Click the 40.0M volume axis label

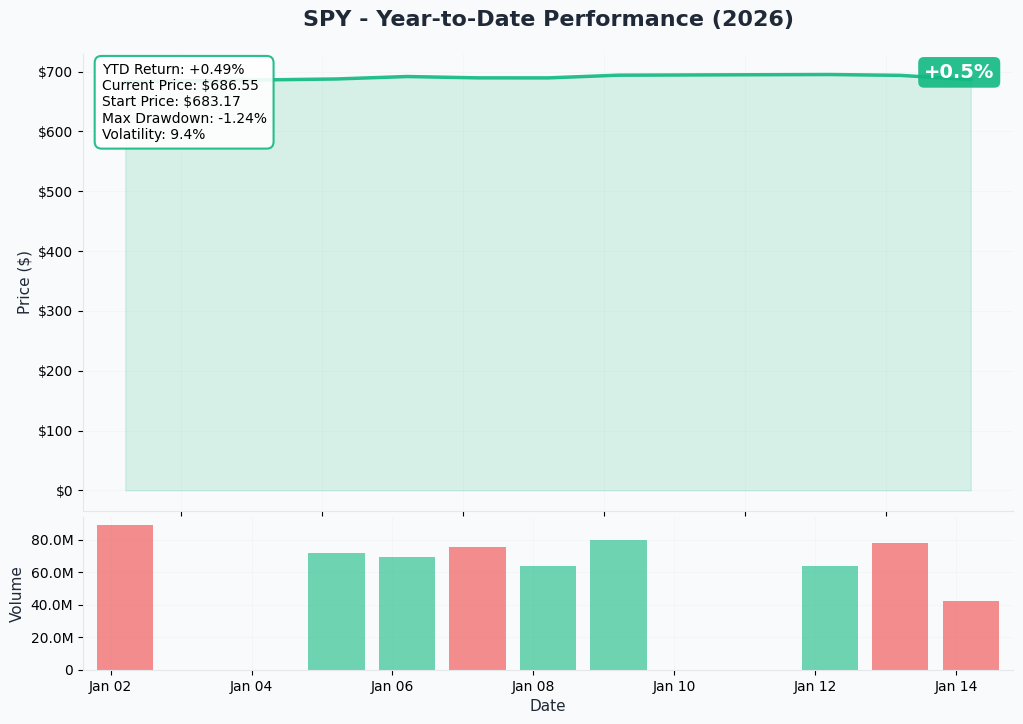coord(52,605)
